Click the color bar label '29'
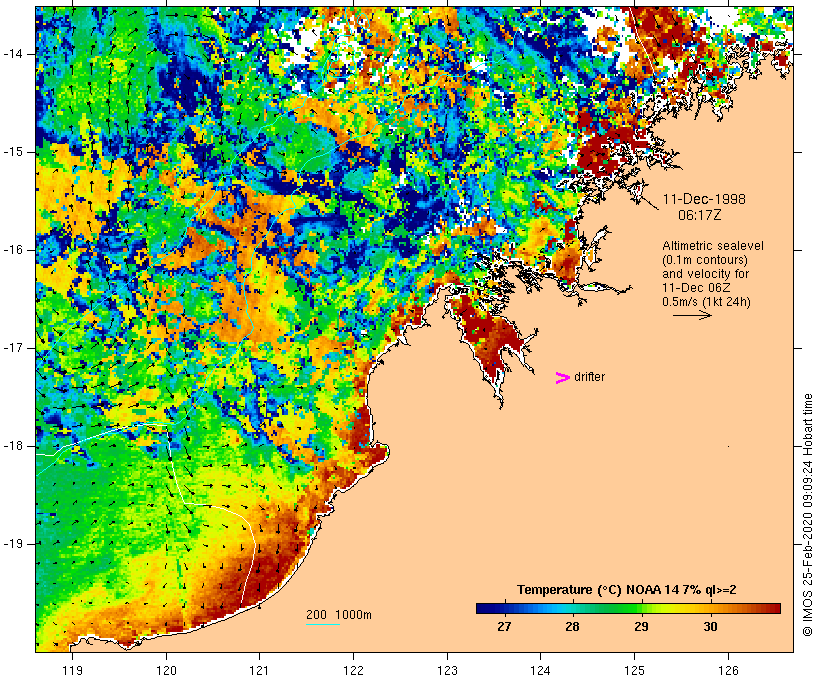Screen dimensions: 820x680 641,627
